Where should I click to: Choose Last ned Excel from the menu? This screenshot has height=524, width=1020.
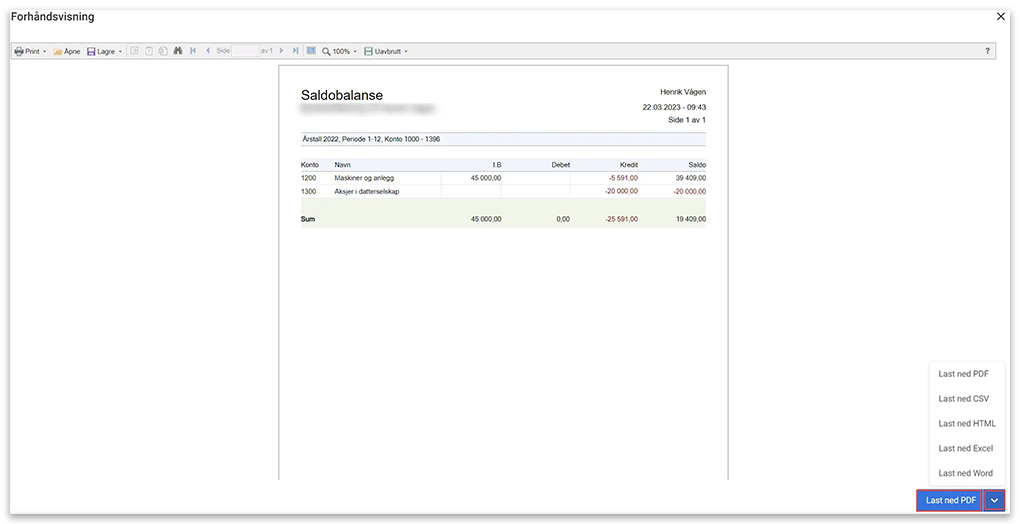pyautogui.click(x=965, y=448)
